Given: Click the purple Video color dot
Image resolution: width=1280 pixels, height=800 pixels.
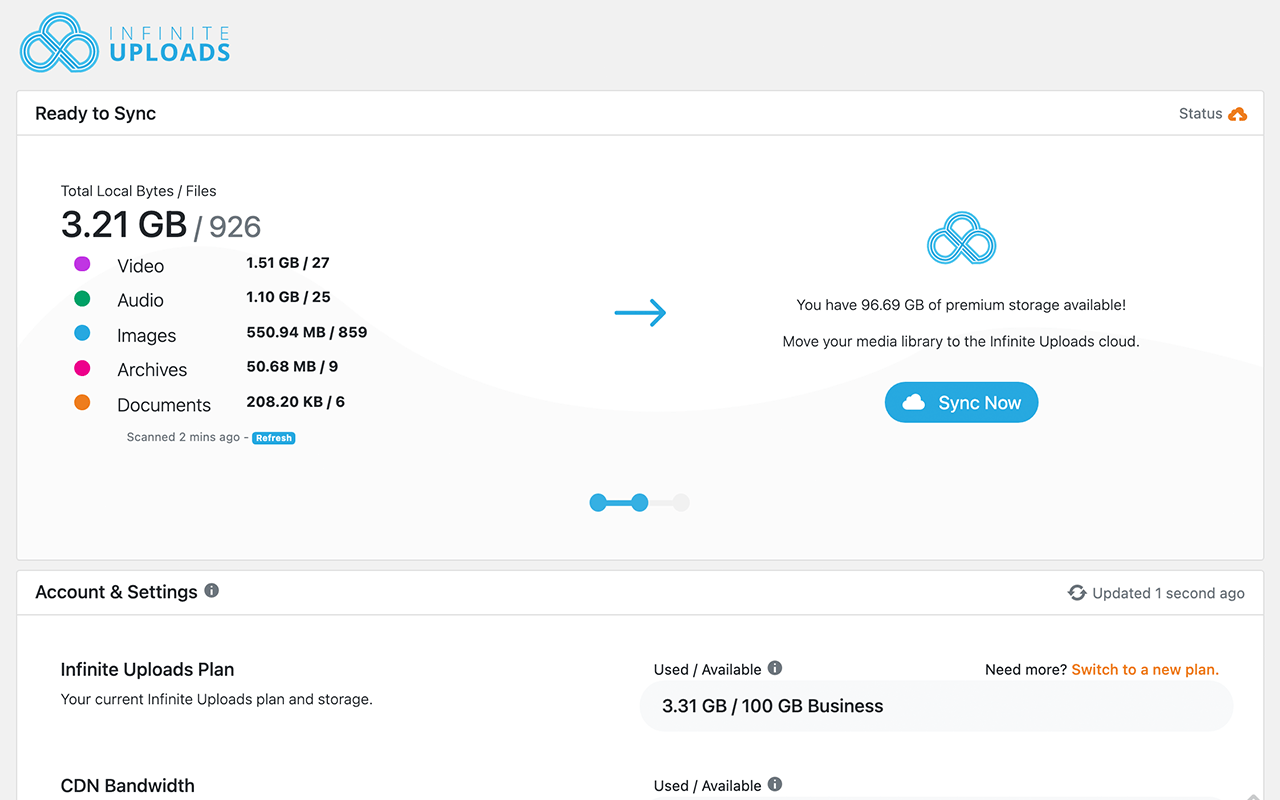Looking at the screenshot, I should pyautogui.click(x=82, y=264).
